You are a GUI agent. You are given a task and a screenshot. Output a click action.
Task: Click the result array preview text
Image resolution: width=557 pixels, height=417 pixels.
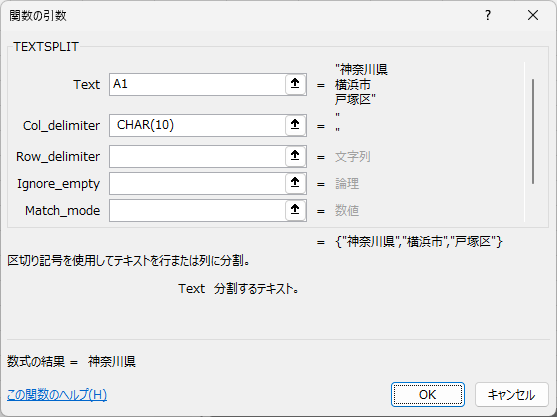click(419, 242)
